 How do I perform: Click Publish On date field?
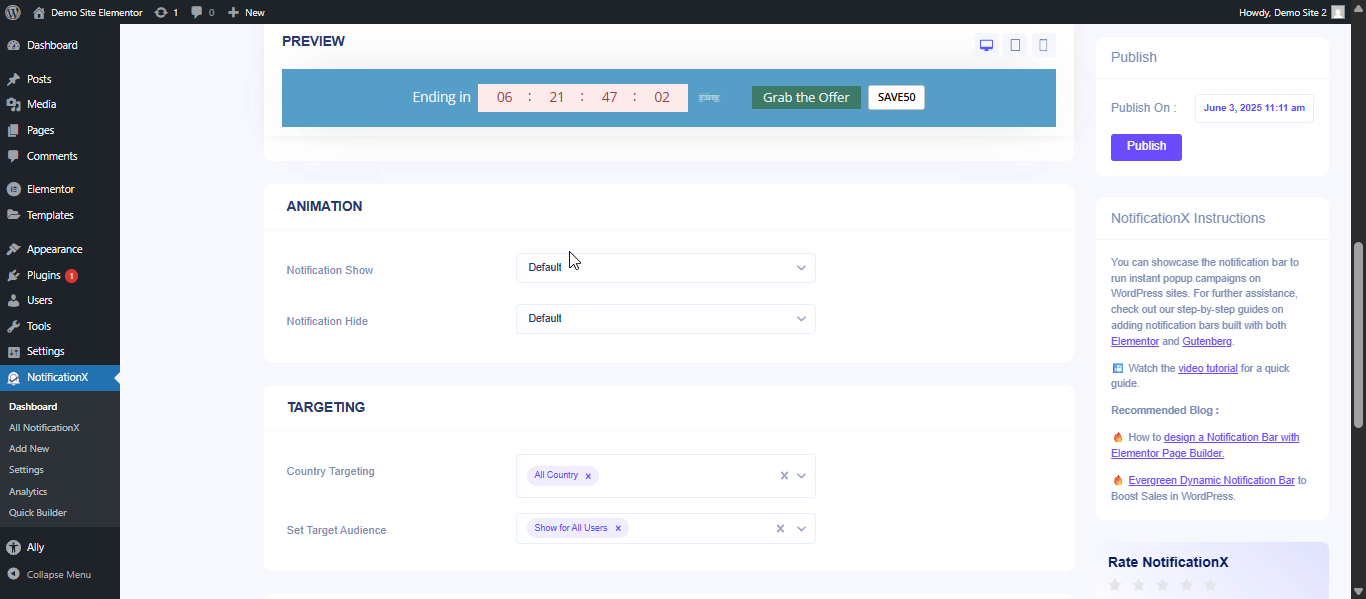[1254, 108]
